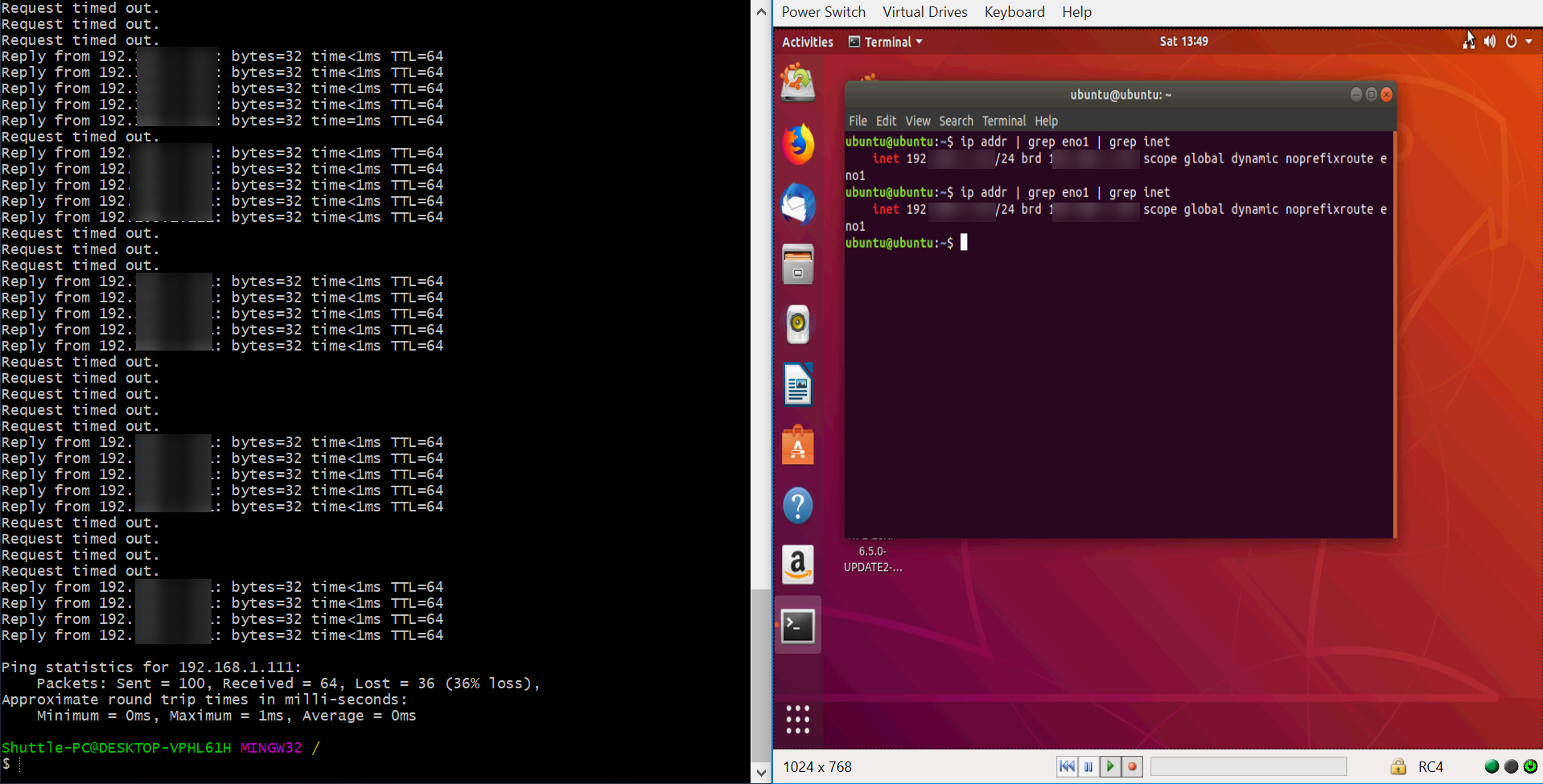Click the power icon in Ubuntu top bar

[1511, 41]
